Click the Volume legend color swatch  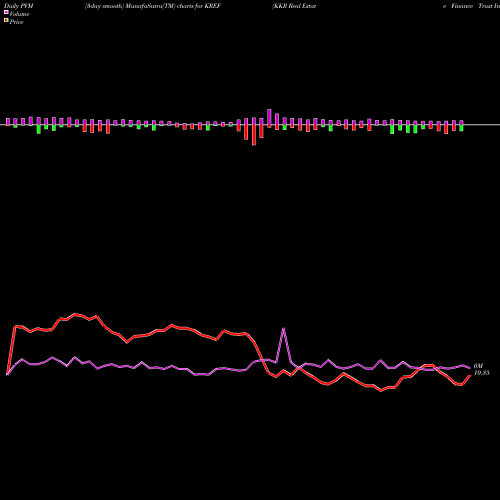6,13
